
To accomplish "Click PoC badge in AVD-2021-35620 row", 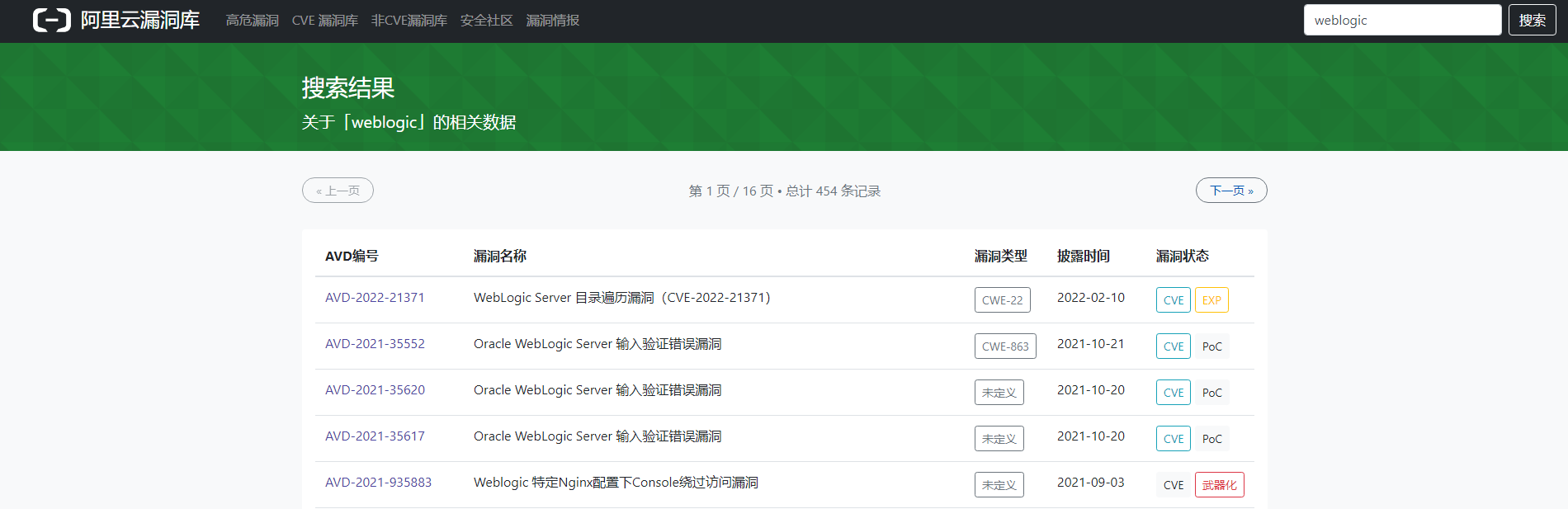I will tap(1212, 393).
